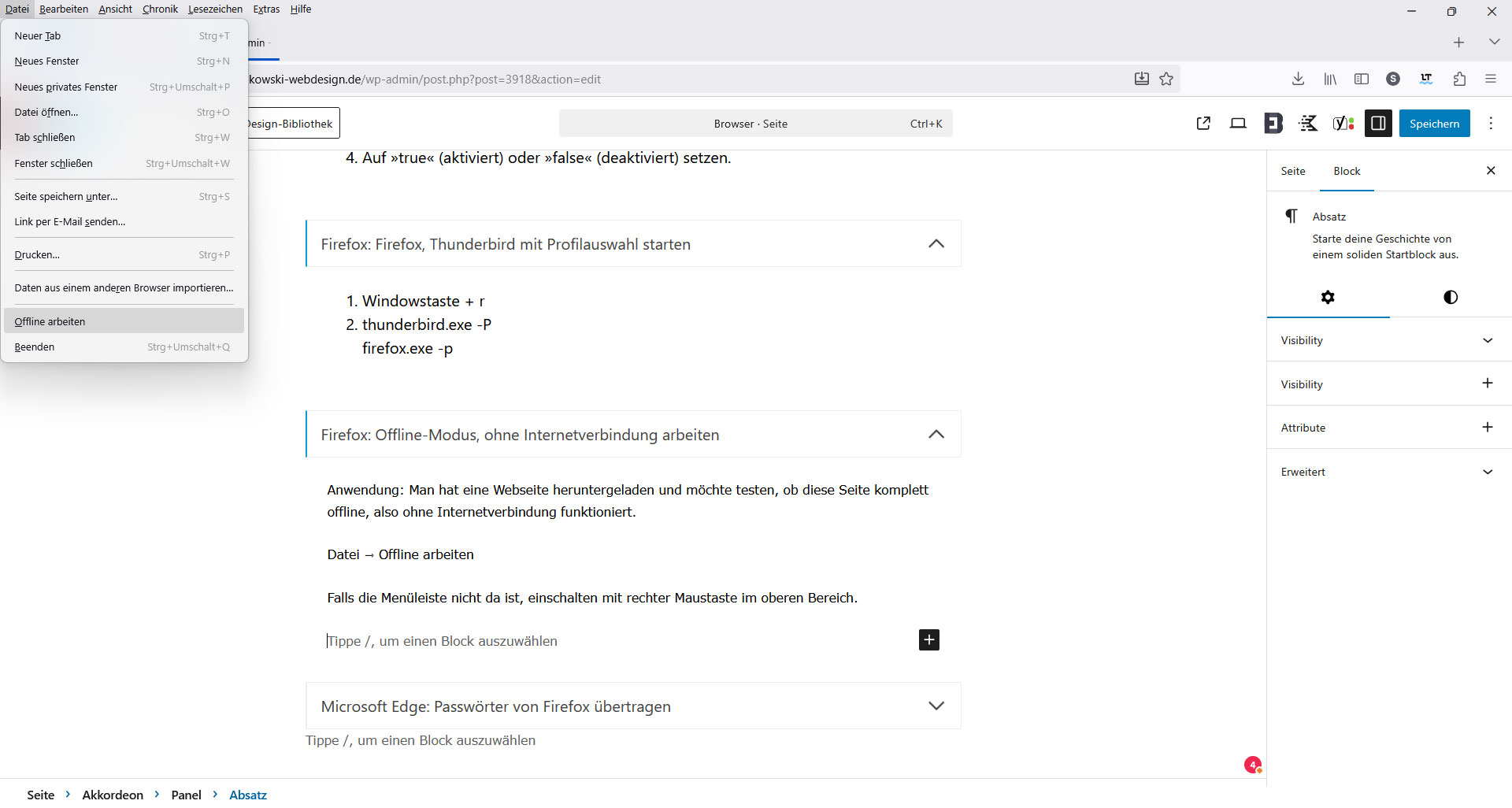Open the Firefox library icon
This screenshot has height=808, width=1512.
coord(1330,79)
